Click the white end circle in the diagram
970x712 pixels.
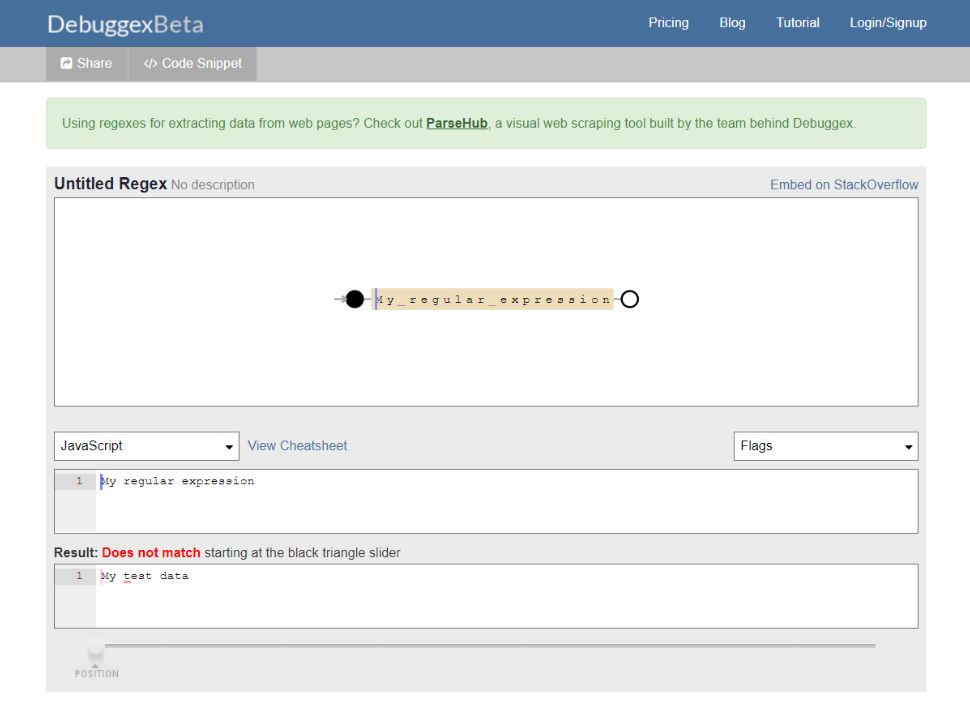pos(629,298)
